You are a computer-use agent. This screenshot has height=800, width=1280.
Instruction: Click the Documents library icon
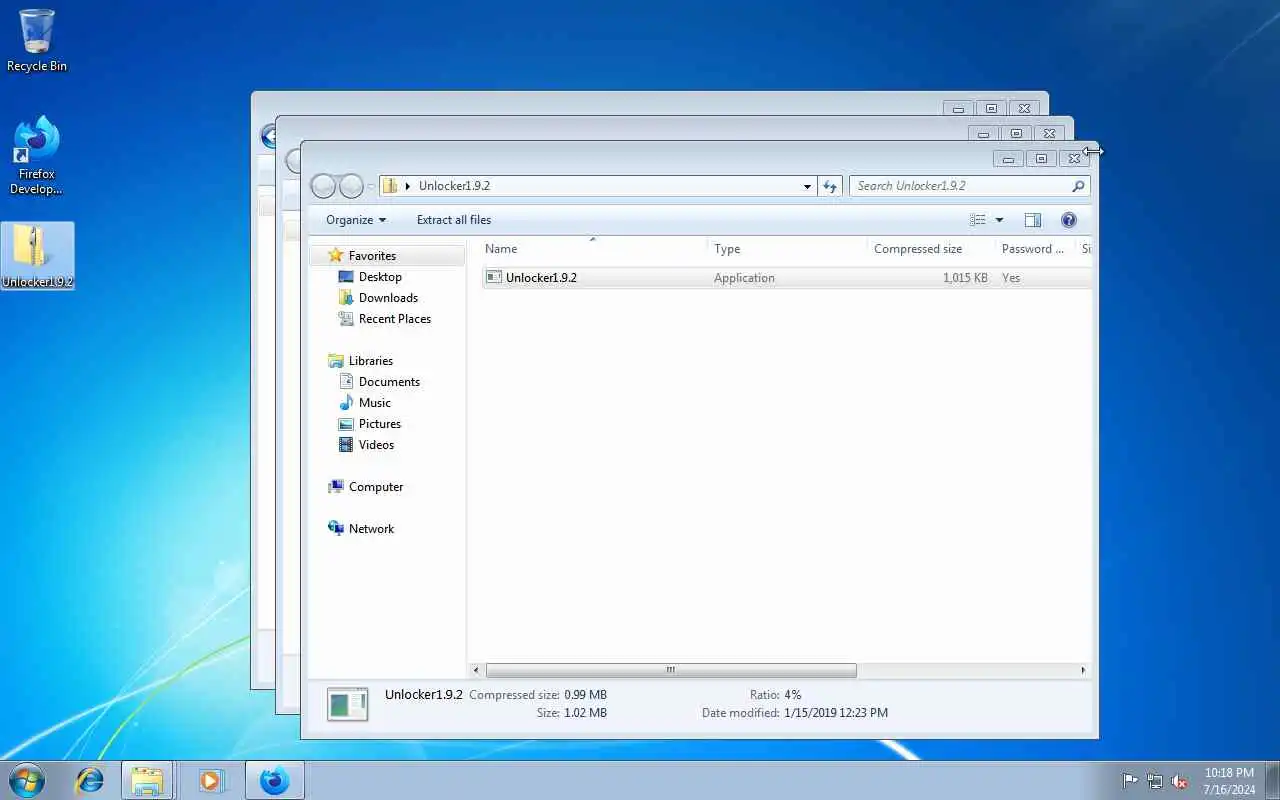(346, 382)
